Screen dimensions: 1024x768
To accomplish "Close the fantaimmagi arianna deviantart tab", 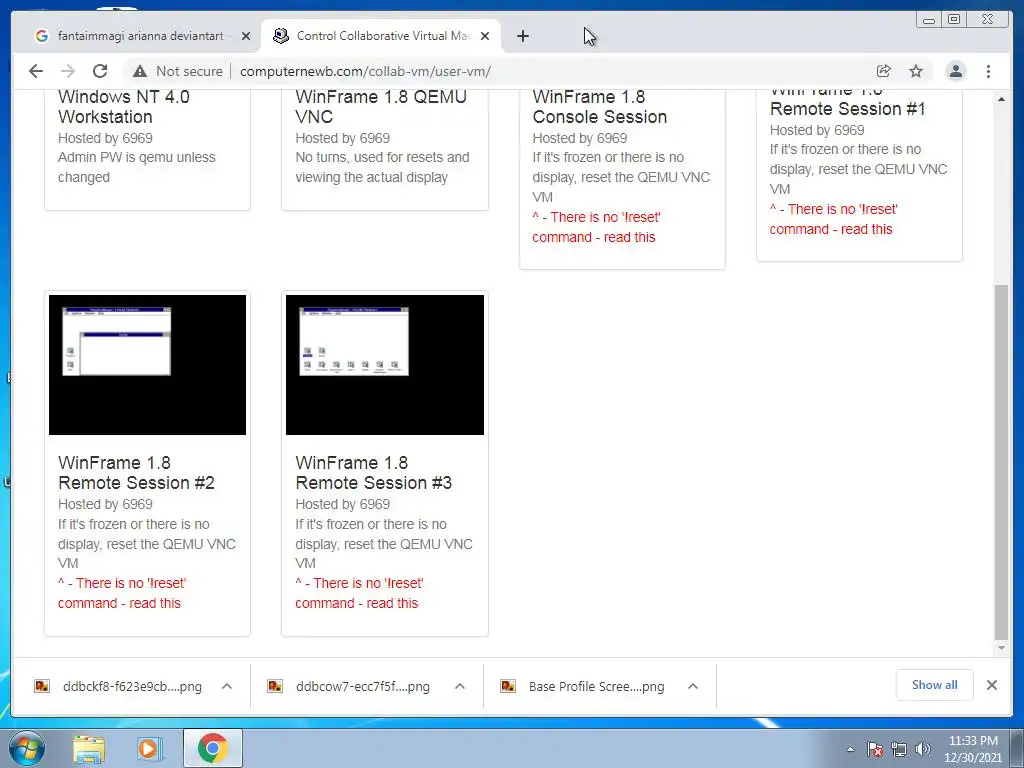I will [x=246, y=37].
